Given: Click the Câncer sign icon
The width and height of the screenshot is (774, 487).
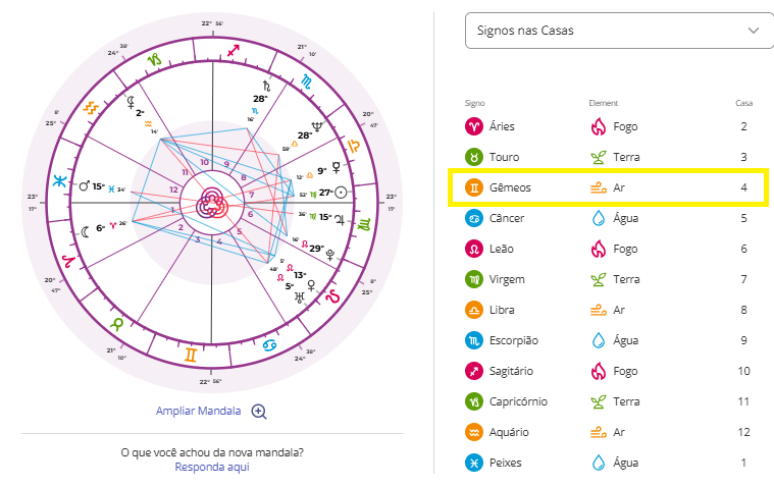Looking at the screenshot, I should (x=474, y=218).
